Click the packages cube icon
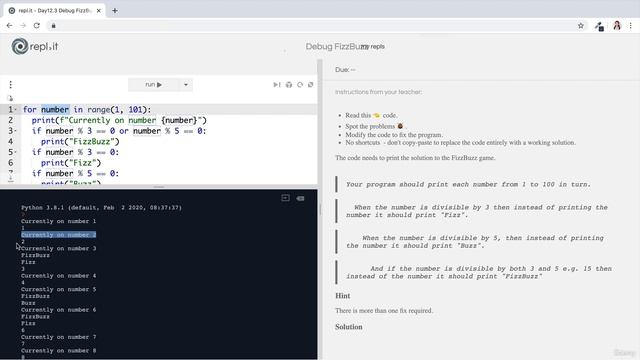Image resolution: width=640 pixels, height=360 pixels. (289, 84)
